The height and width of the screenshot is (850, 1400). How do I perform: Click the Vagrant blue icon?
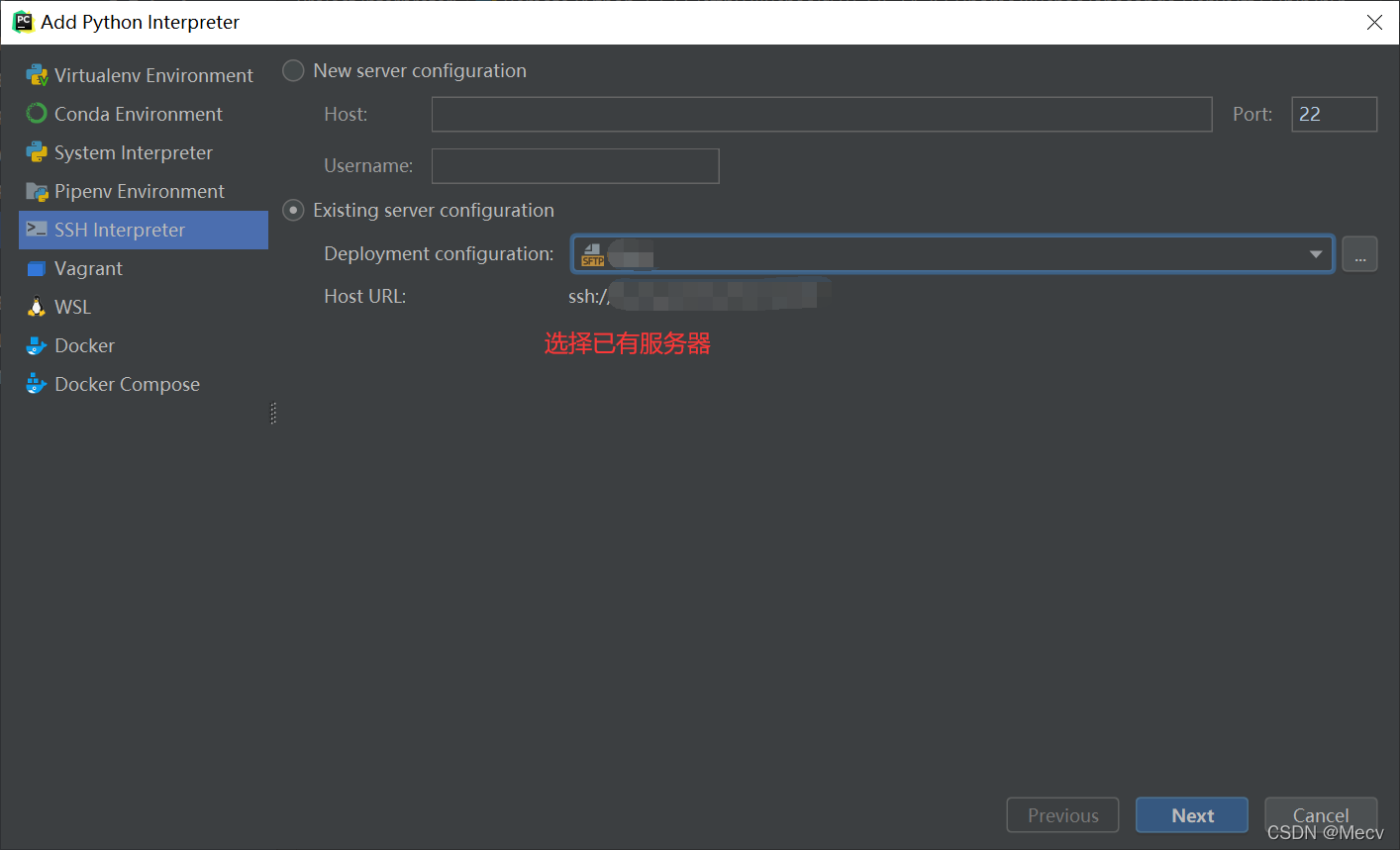(37, 268)
